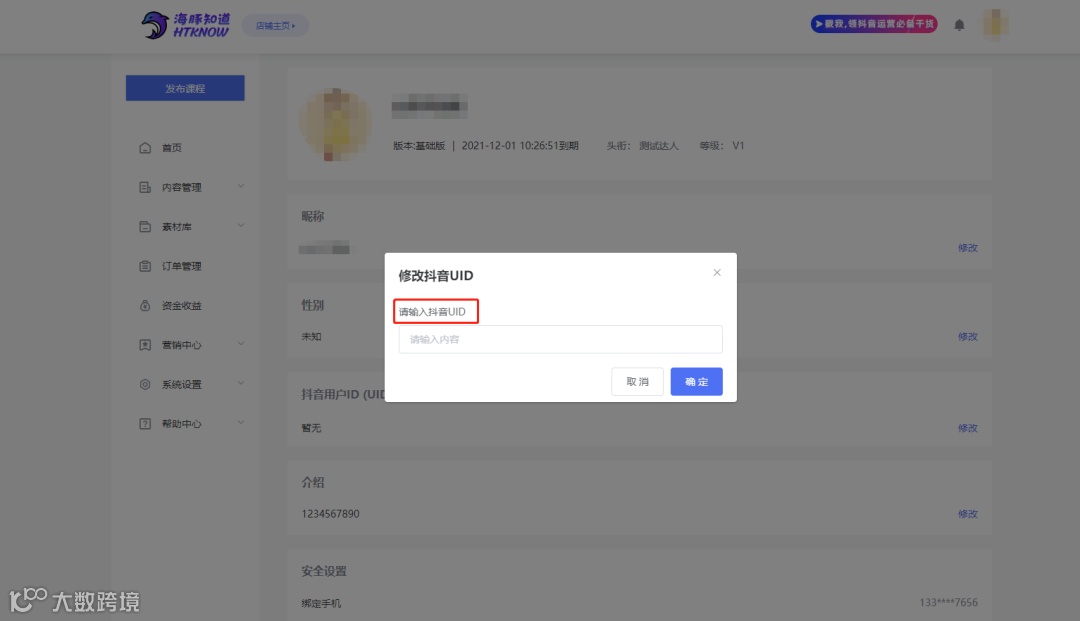Open the notification bell

click(x=959, y=25)
